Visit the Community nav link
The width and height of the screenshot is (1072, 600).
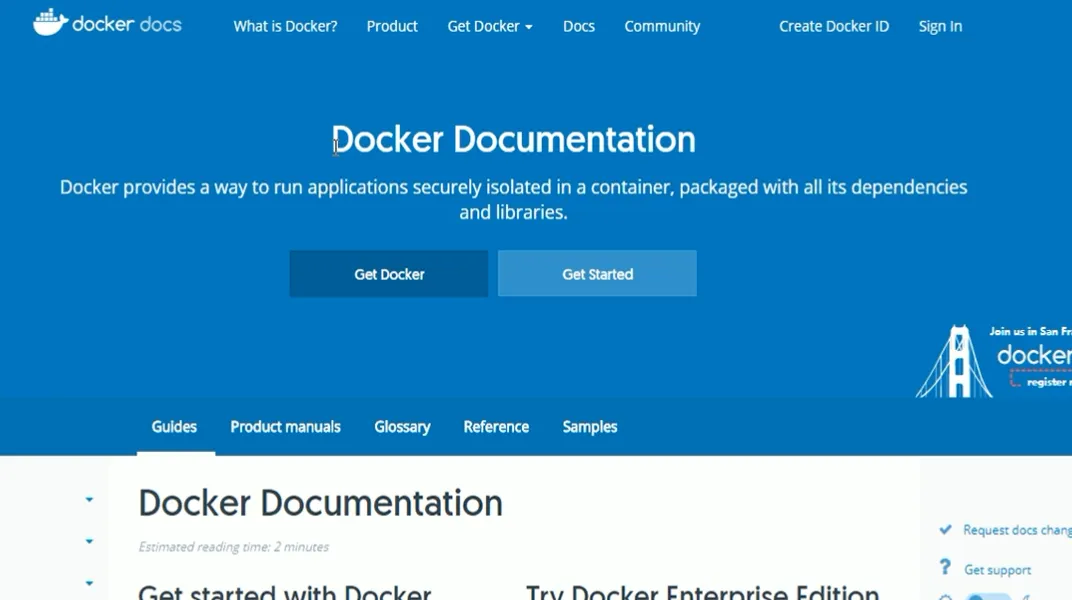point(662,26)
